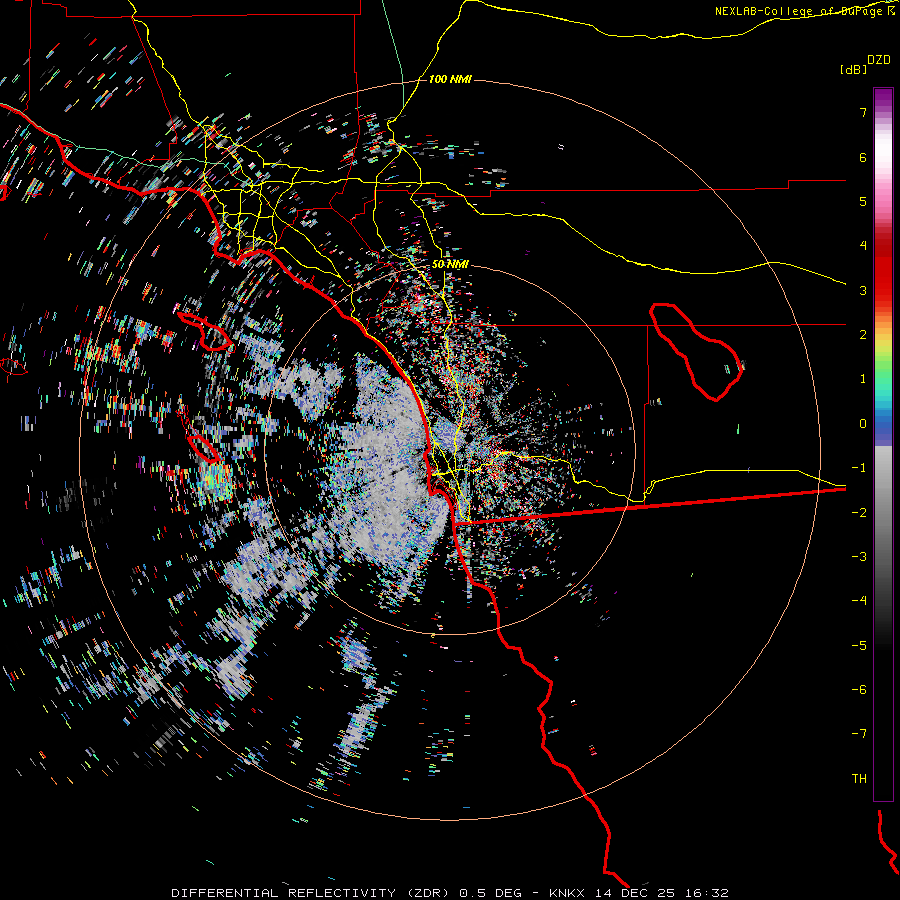Click the NEXLAB-College of DuPage watermark text
Image resolution: width=900 pixels, height=900 pixels.
[805, 11]
